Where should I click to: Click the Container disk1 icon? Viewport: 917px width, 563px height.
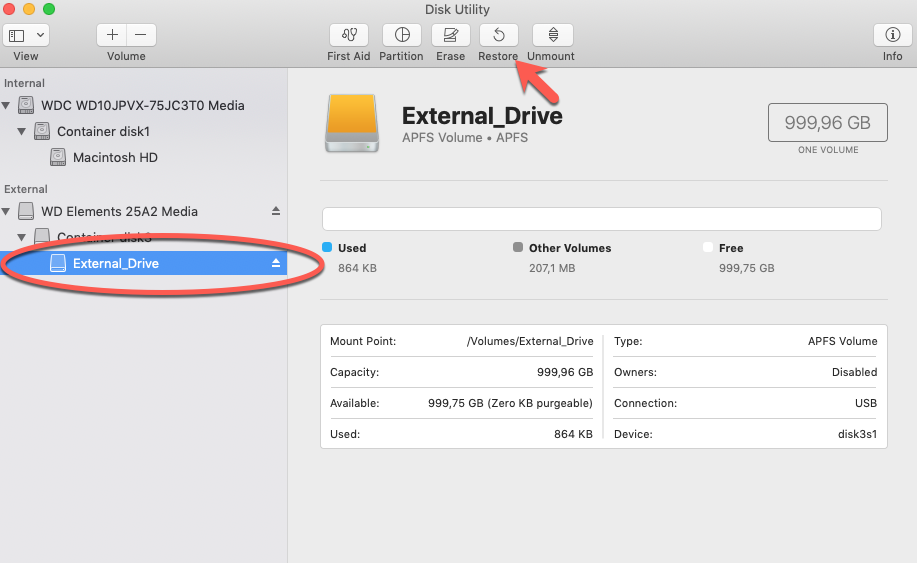tap(42, 131)
